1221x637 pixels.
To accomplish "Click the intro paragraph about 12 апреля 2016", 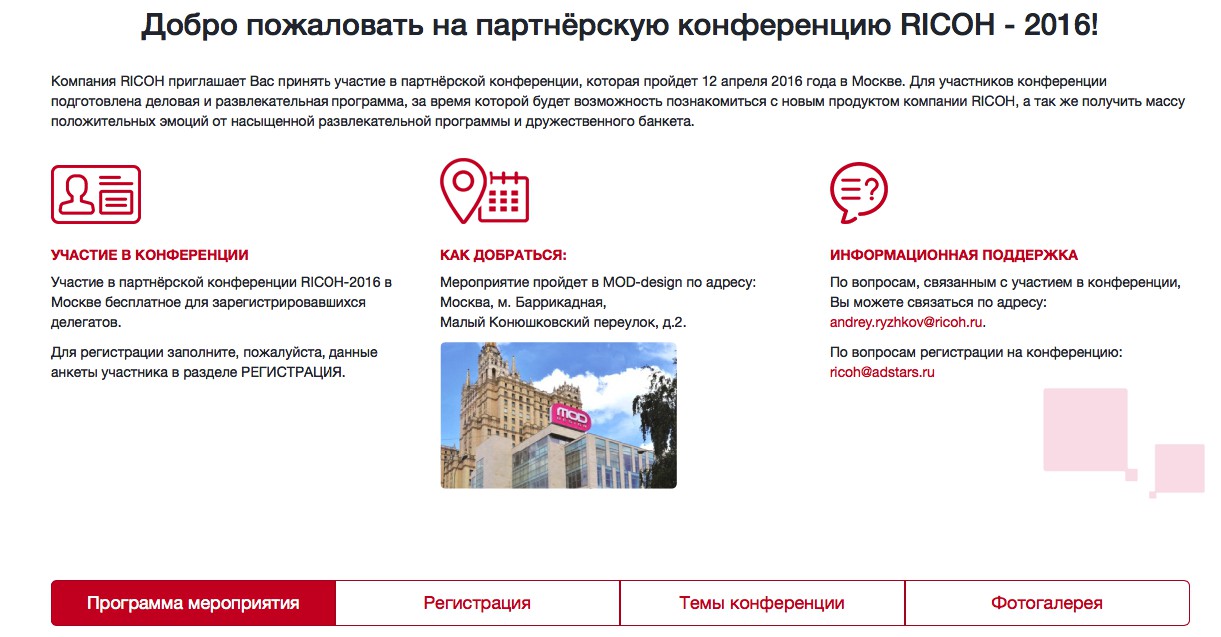I will pyautogui.click(x=610, y=101).
